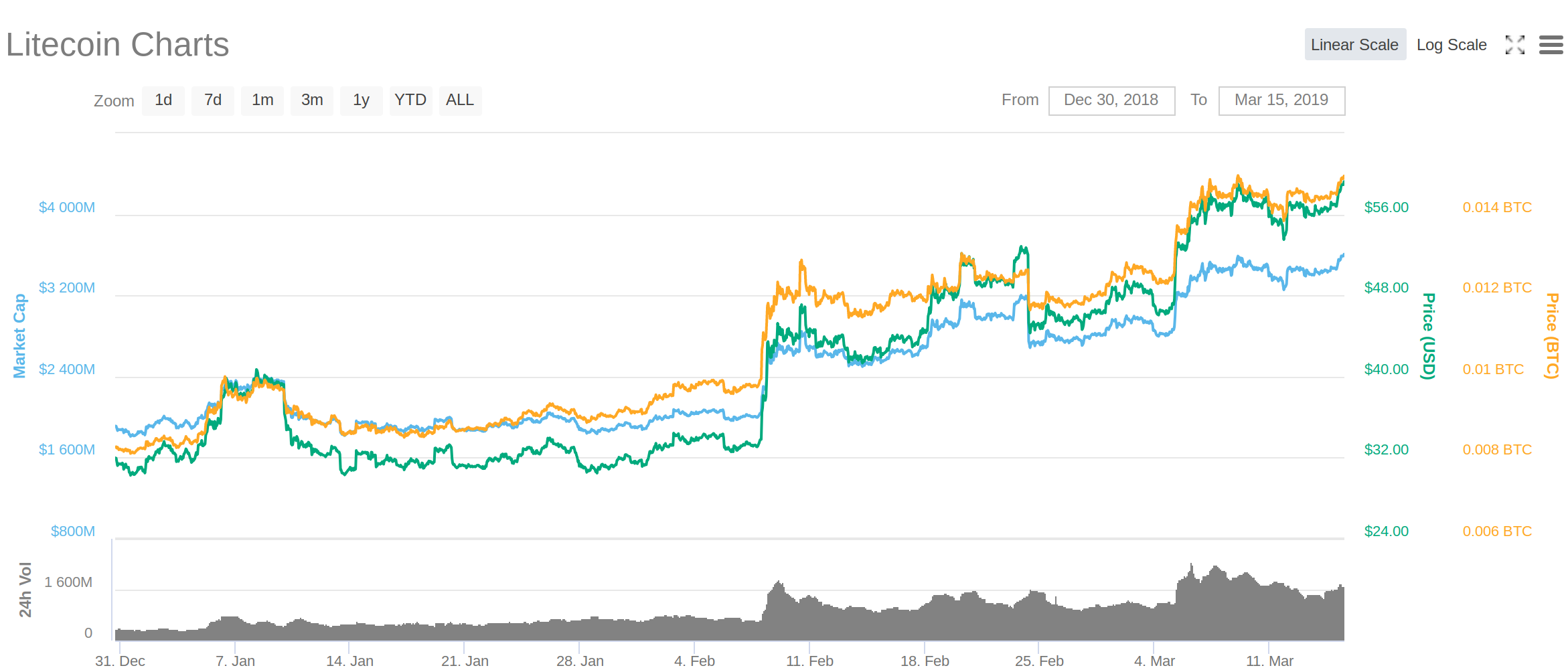Set zoom range to 7d
Viewport: 1568px width, 672px height.
tap(213, 100)
